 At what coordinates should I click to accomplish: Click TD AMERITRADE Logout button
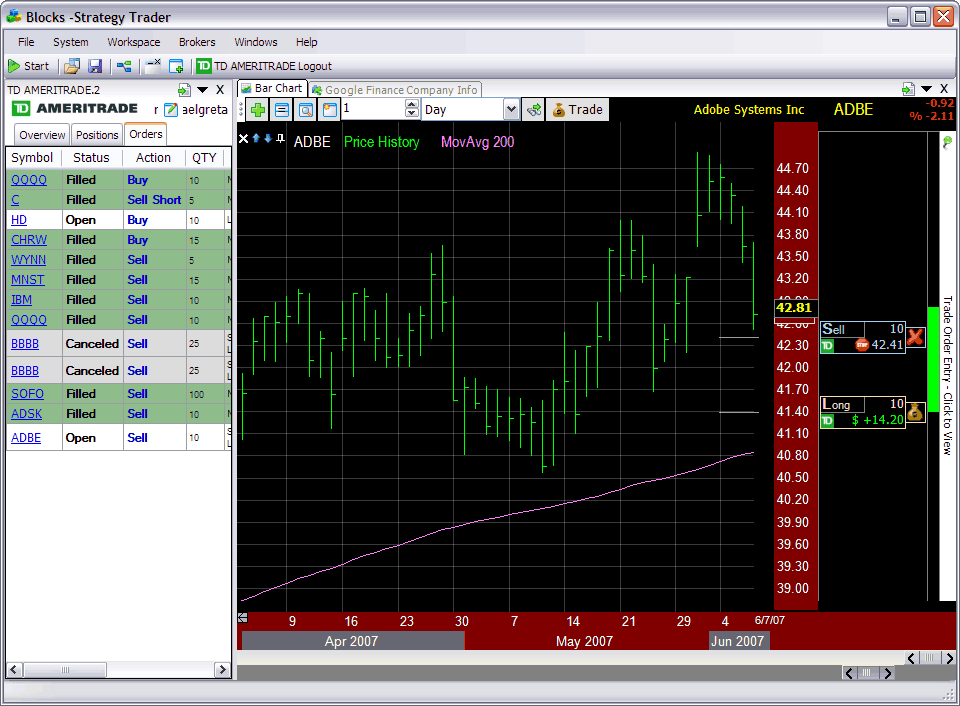264,66
